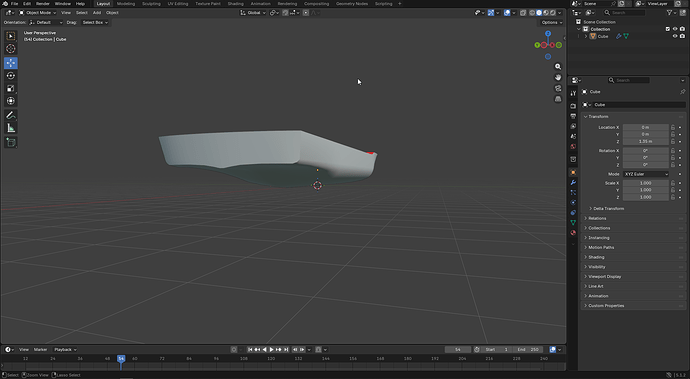The width and height of the screenshot is (690, 379).
Task: Open the Material properties tab
Action: (x=573, y=233)
